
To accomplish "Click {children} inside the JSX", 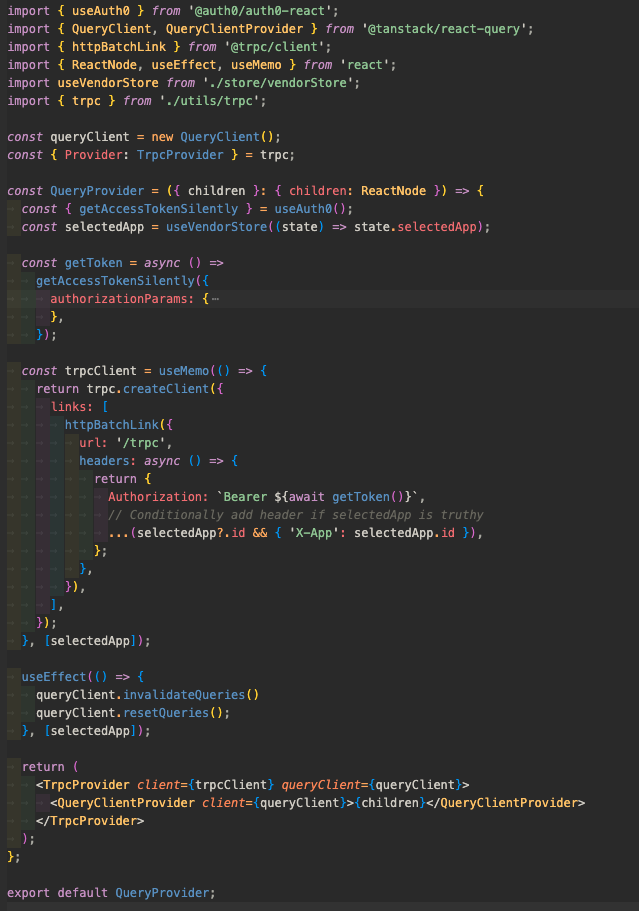I will [390, 804].
